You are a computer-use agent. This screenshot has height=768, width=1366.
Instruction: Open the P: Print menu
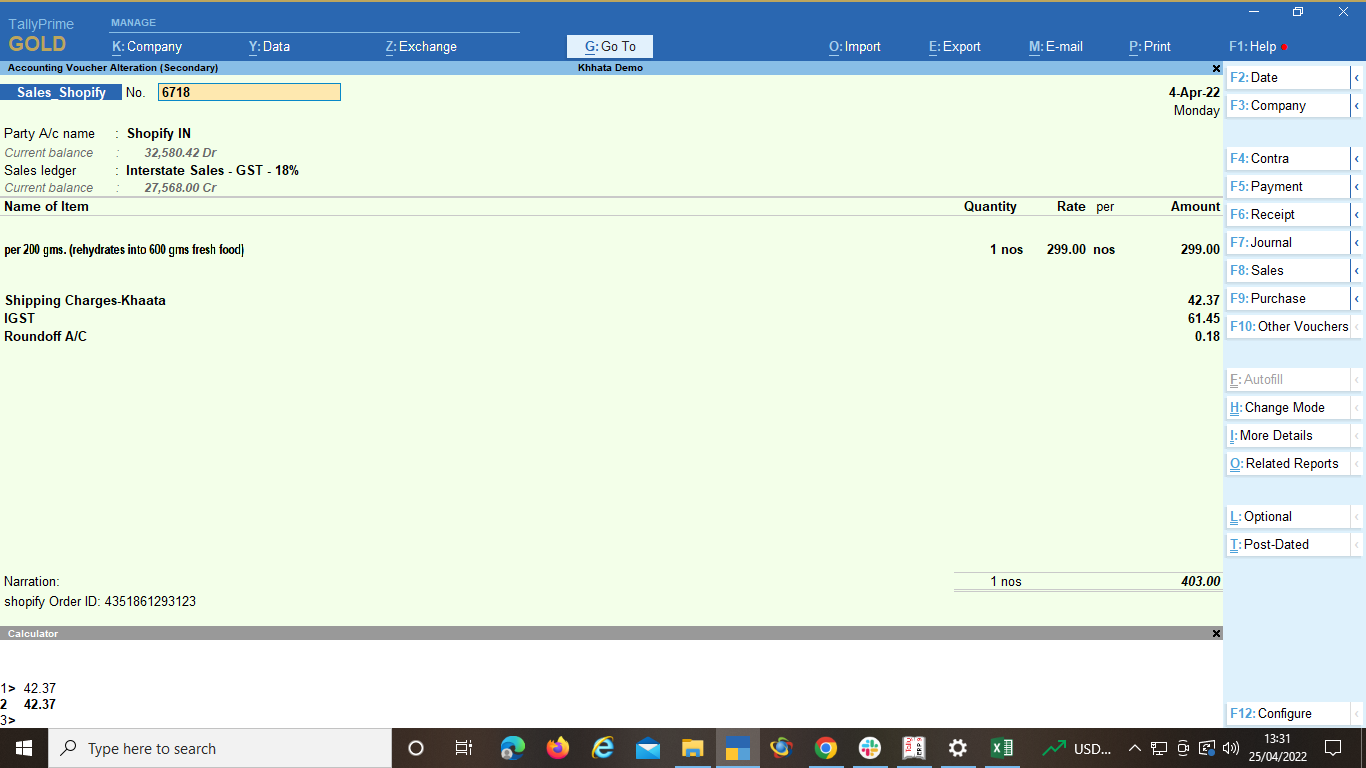click(x=1150, y=46)
